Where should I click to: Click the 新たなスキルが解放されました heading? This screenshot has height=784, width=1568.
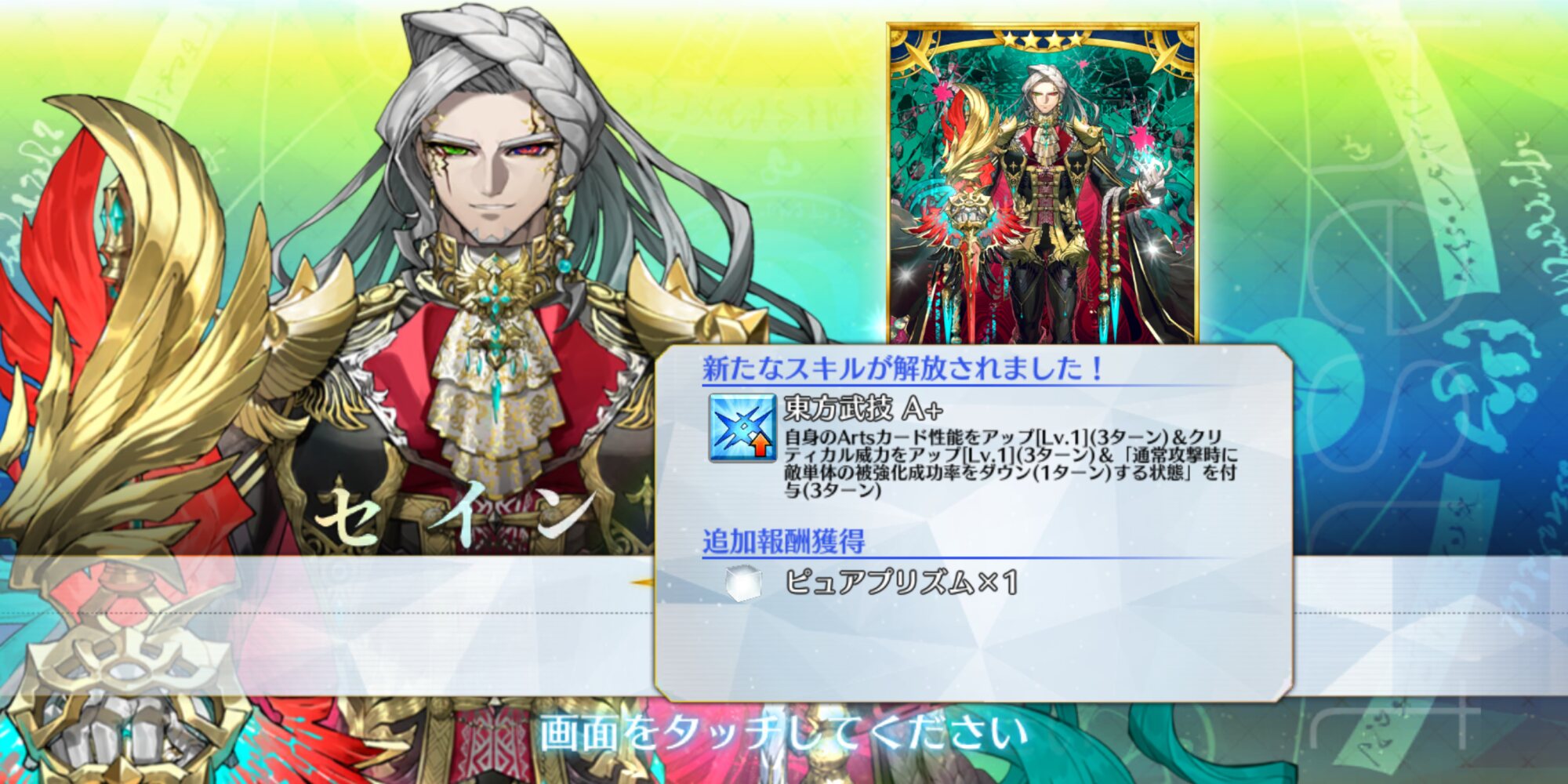[902, 368]
